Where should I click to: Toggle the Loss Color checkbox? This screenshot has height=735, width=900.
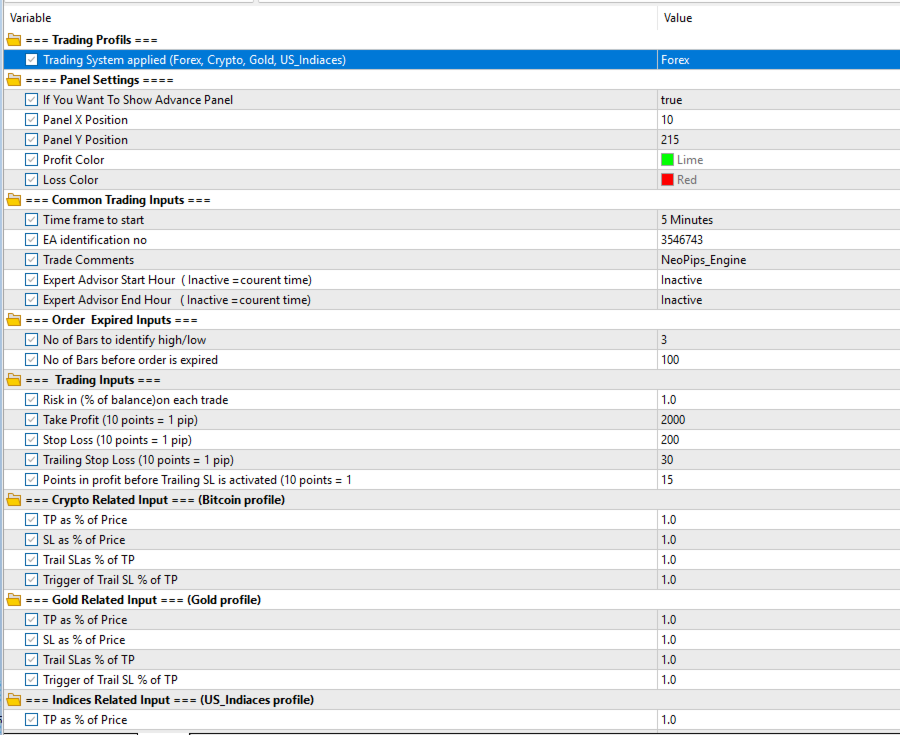coord(32,180)
